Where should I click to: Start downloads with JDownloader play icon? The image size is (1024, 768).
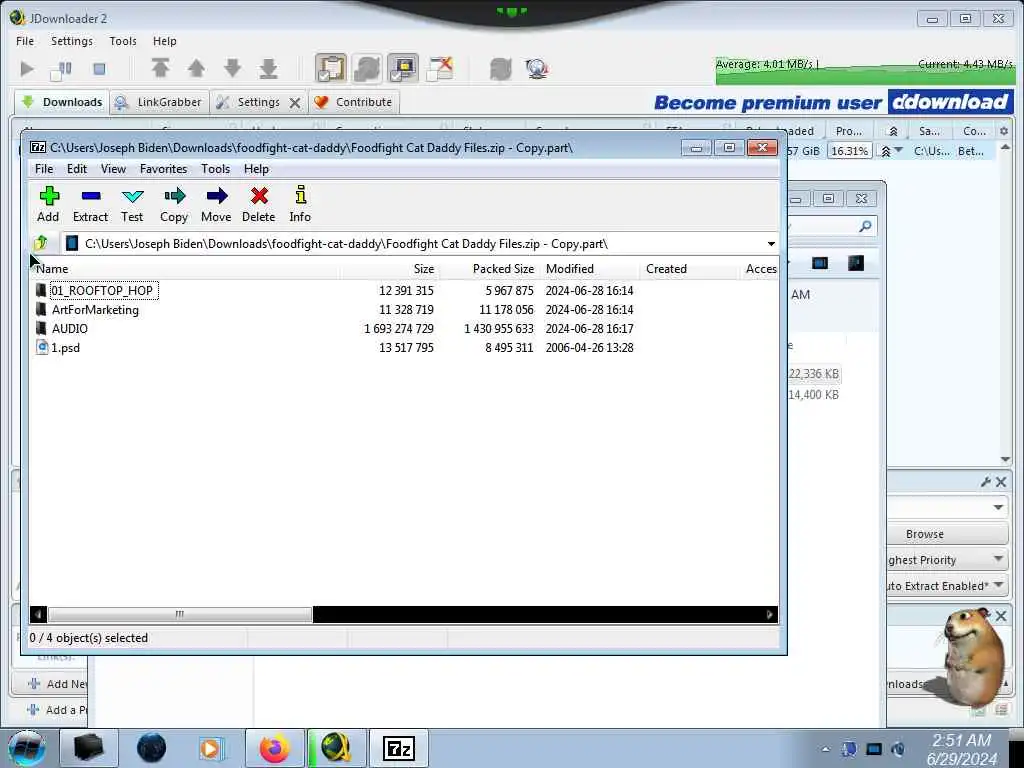click(27, 69)
